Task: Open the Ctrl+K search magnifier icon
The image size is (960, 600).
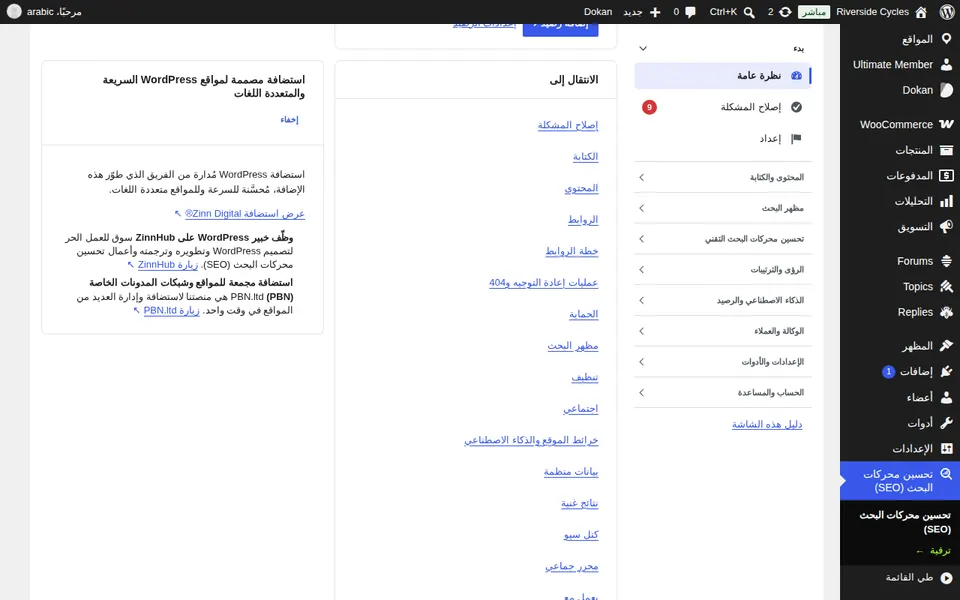Action: pyautogui.click(x=749, y=12)
